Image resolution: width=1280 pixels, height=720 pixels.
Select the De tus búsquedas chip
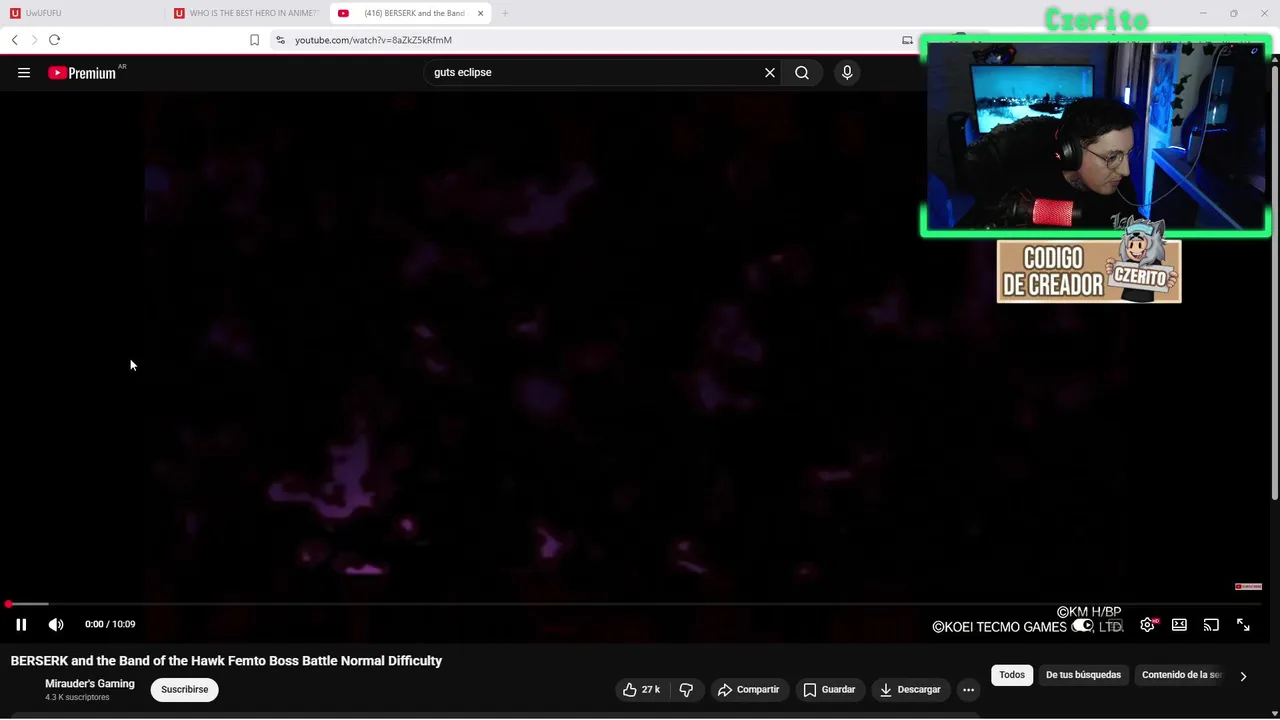[1083, 675]
